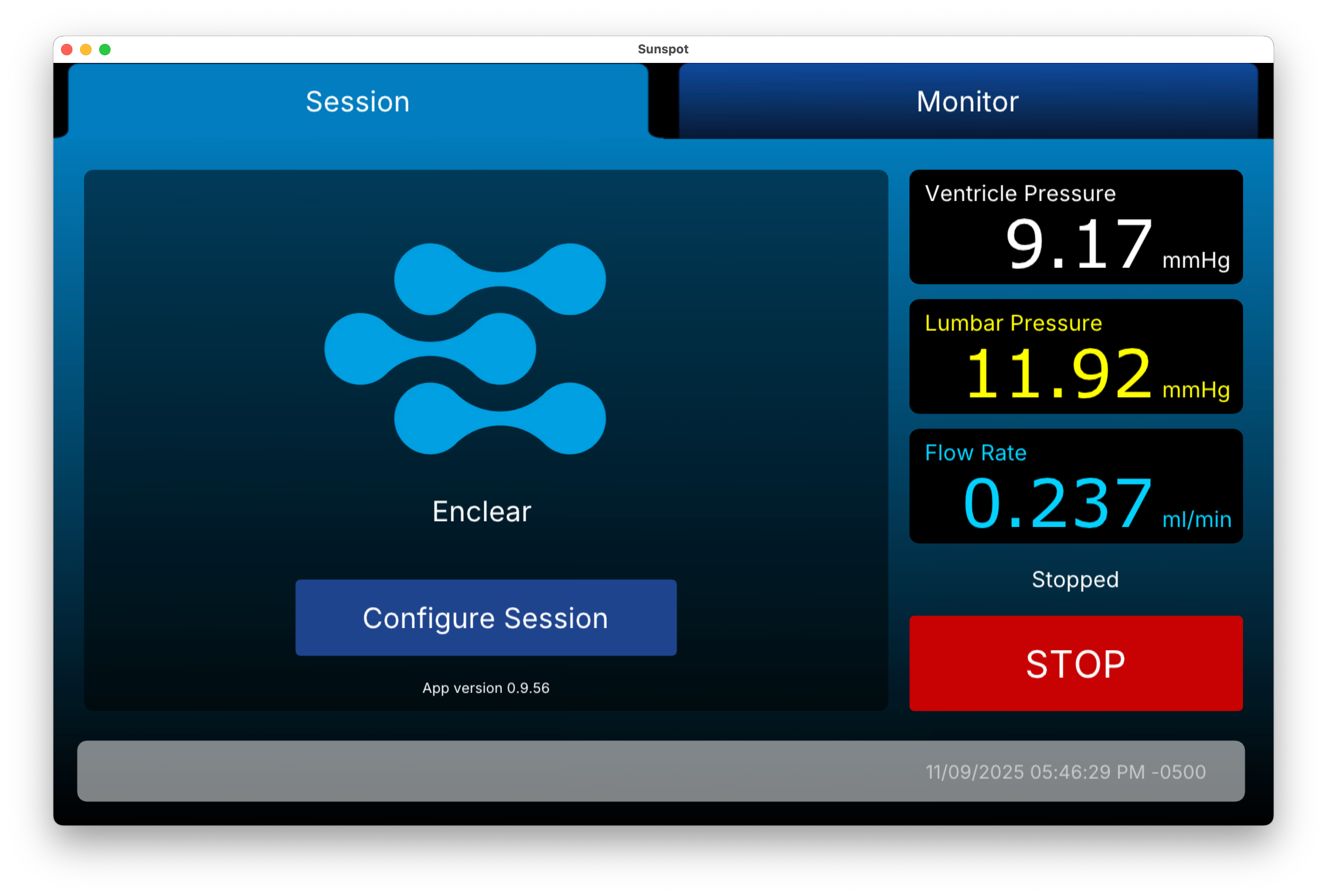Click the Stopped status label
The width and height of the screenshot is (1327, 896).
[x=1075, y=580]
